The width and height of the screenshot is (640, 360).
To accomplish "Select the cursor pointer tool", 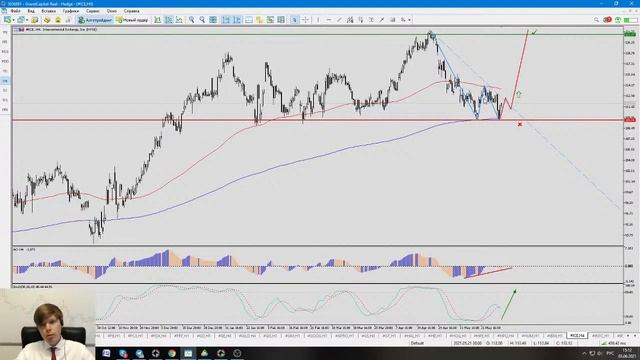I will 294,20.
